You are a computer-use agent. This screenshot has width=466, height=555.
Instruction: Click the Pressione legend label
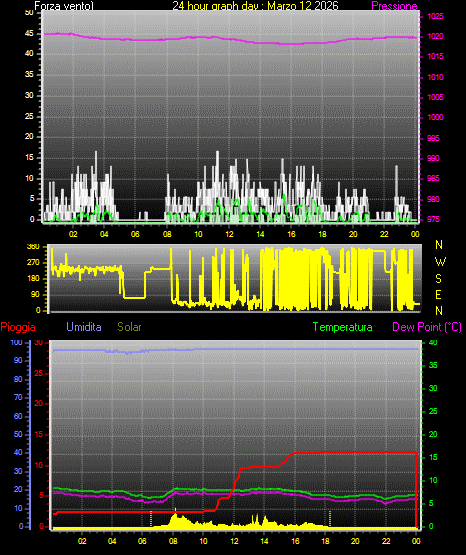coord(394,6)
